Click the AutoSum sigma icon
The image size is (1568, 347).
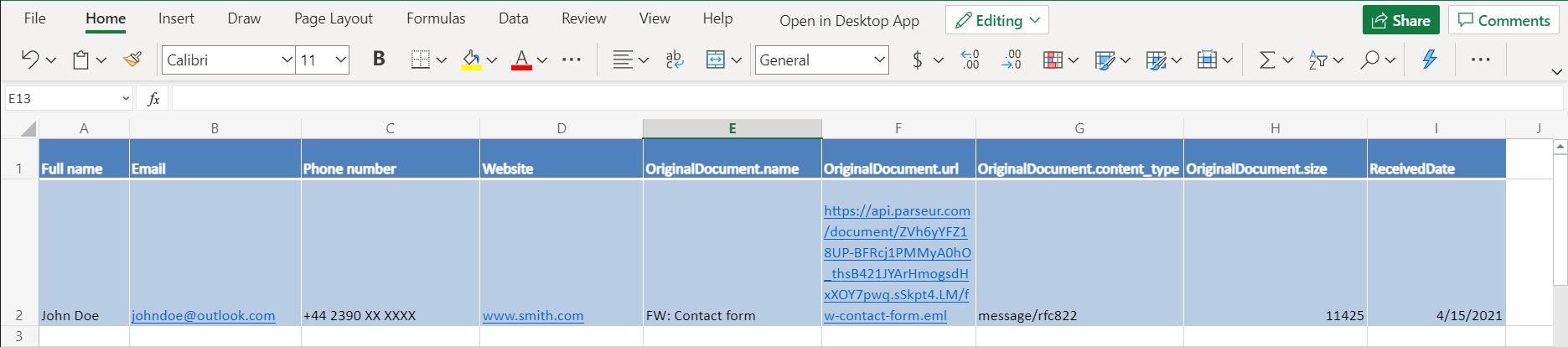pos(1267,60)
